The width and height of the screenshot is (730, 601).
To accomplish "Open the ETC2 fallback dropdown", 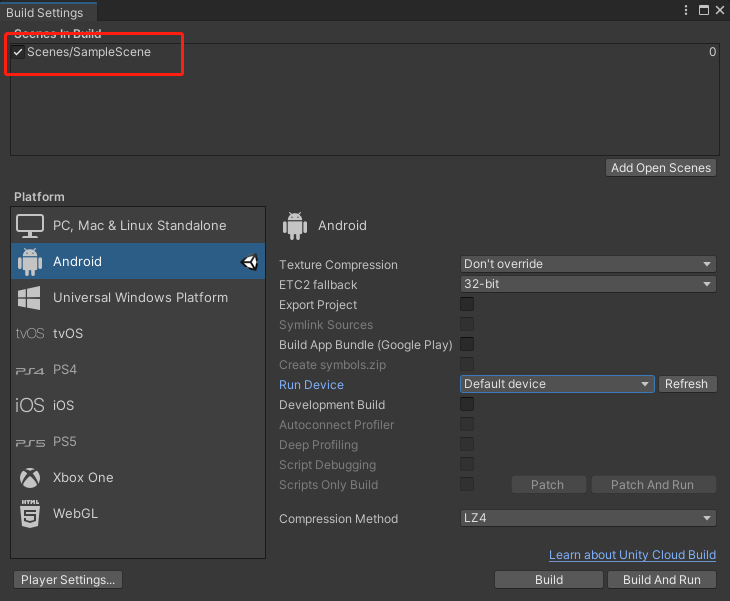I will click(x=588, y=284).
